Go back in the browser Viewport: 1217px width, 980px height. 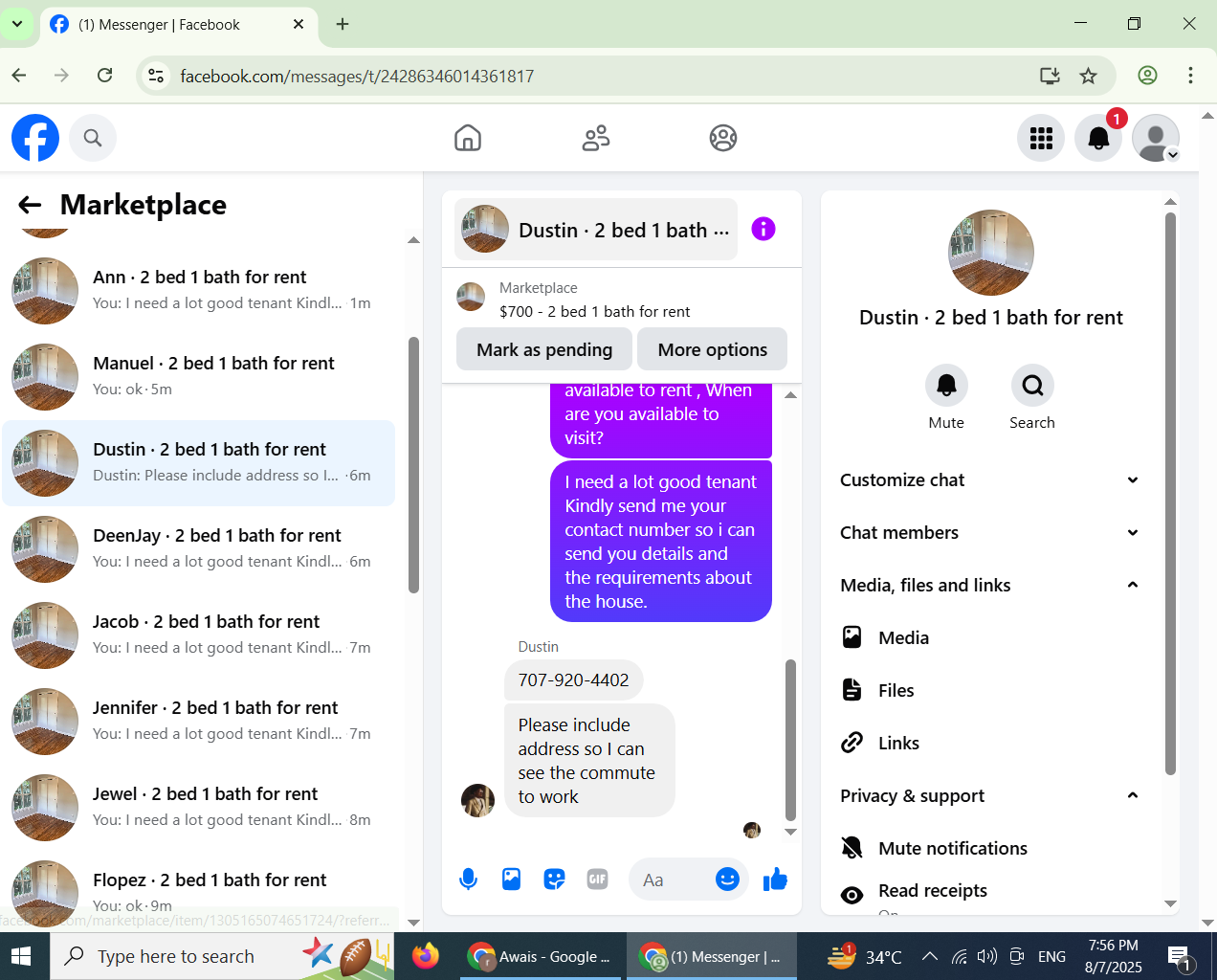[x=19, y=76]
